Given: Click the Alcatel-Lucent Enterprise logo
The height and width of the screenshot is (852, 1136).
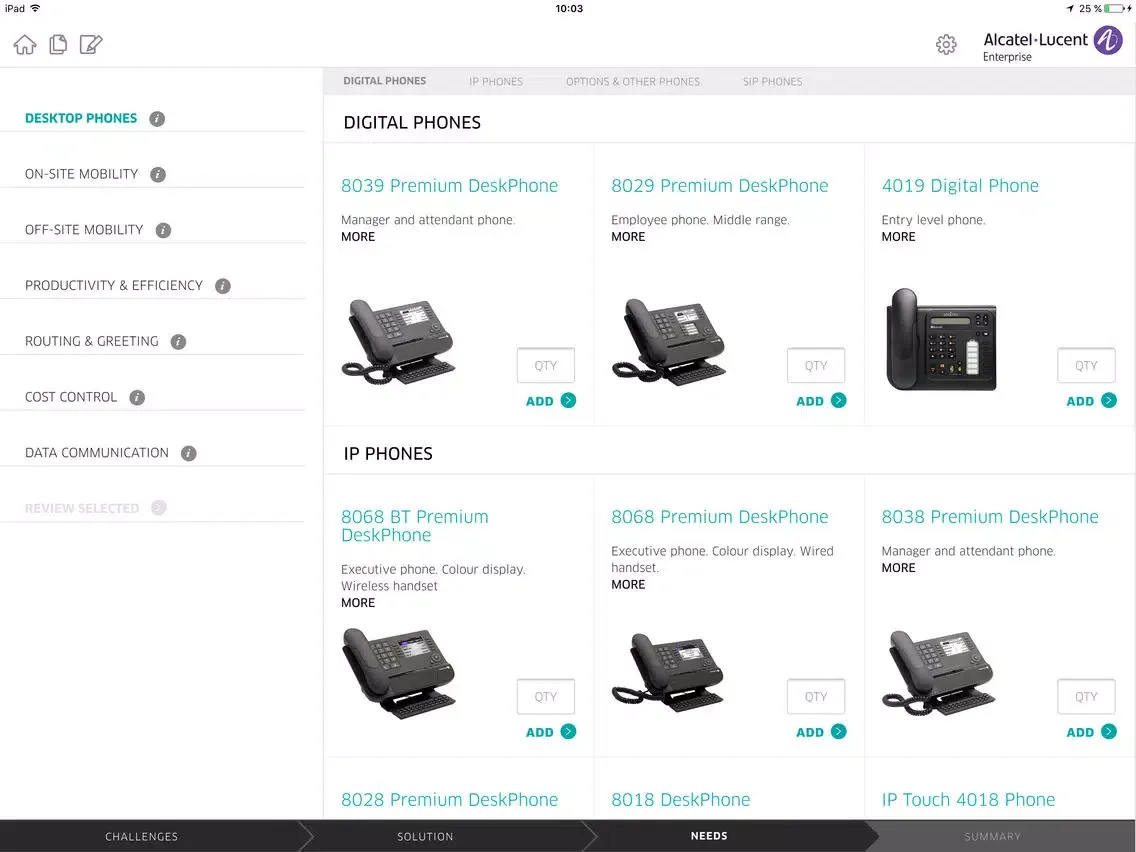Looking at the screenshot, I should pyautogui.click(x=1052, y=45).
